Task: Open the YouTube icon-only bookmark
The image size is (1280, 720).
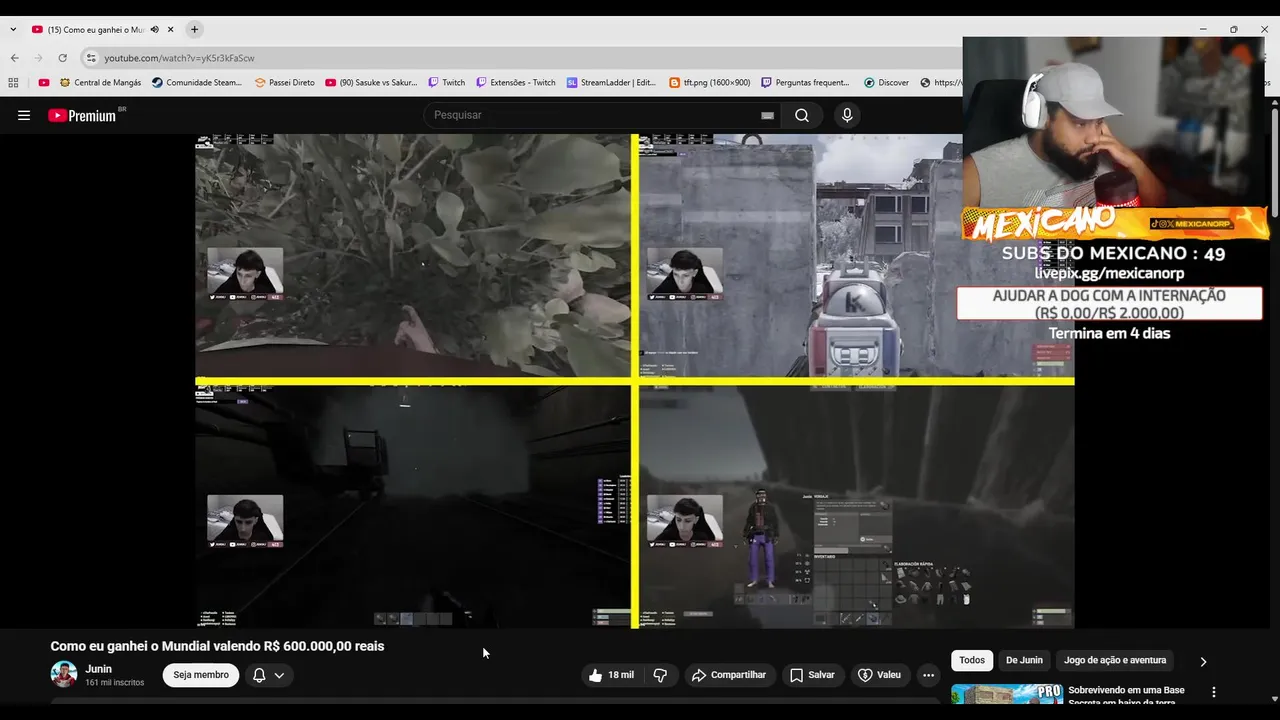Action: pyautogui.click(x=43, y=83)
